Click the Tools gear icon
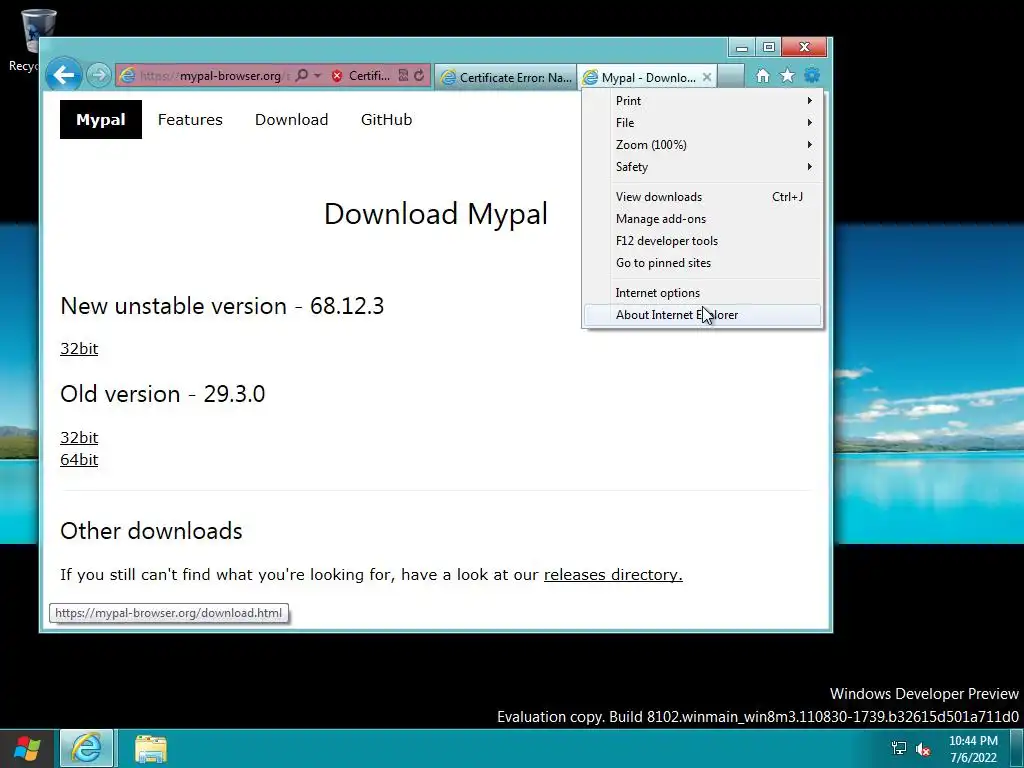The width and height of the screenshot is (1024, 768). click(812, 76)
